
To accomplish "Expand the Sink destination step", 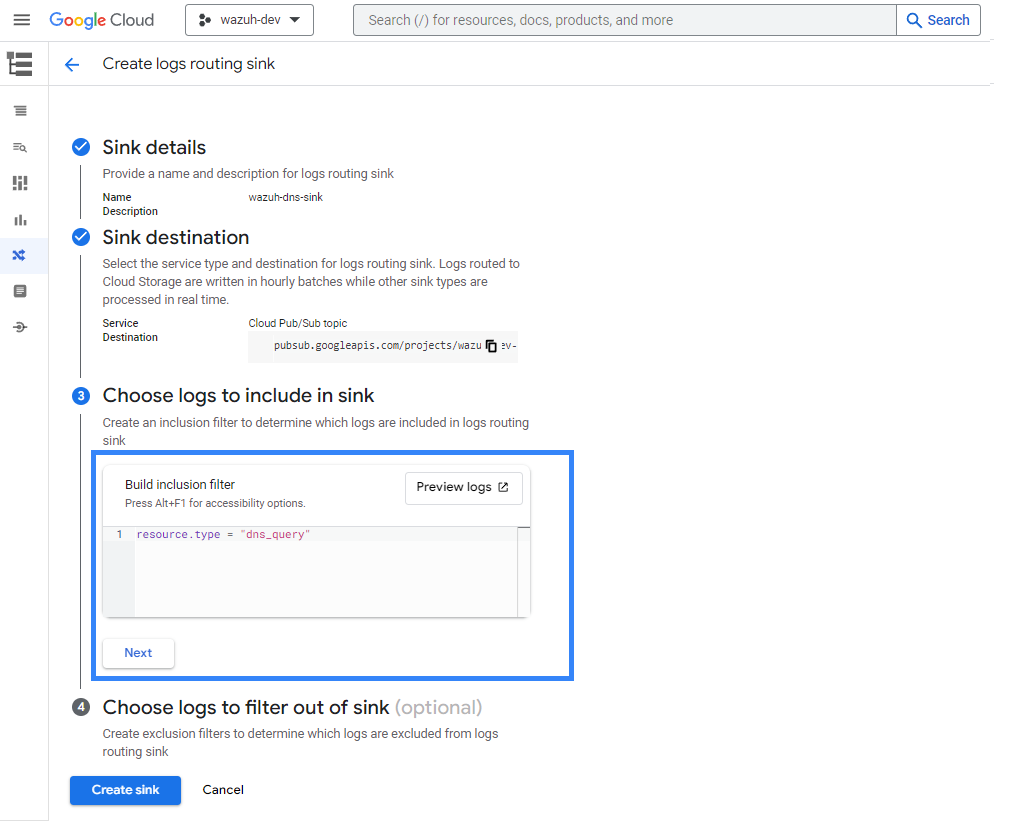I will pyautogui.click(x=175, y=238).
